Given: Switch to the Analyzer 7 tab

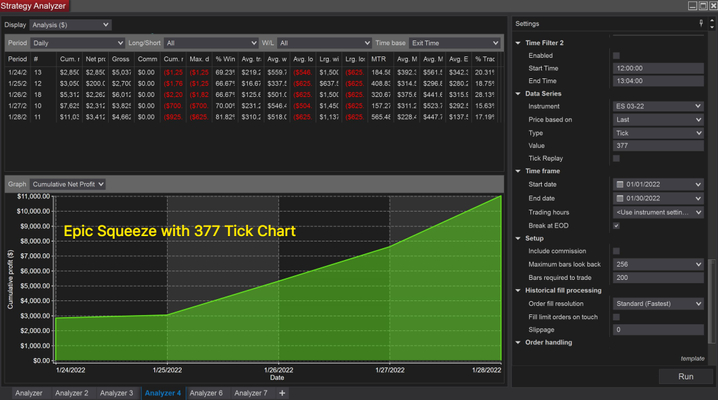Looking at the screenshot, I should [251, 393].
